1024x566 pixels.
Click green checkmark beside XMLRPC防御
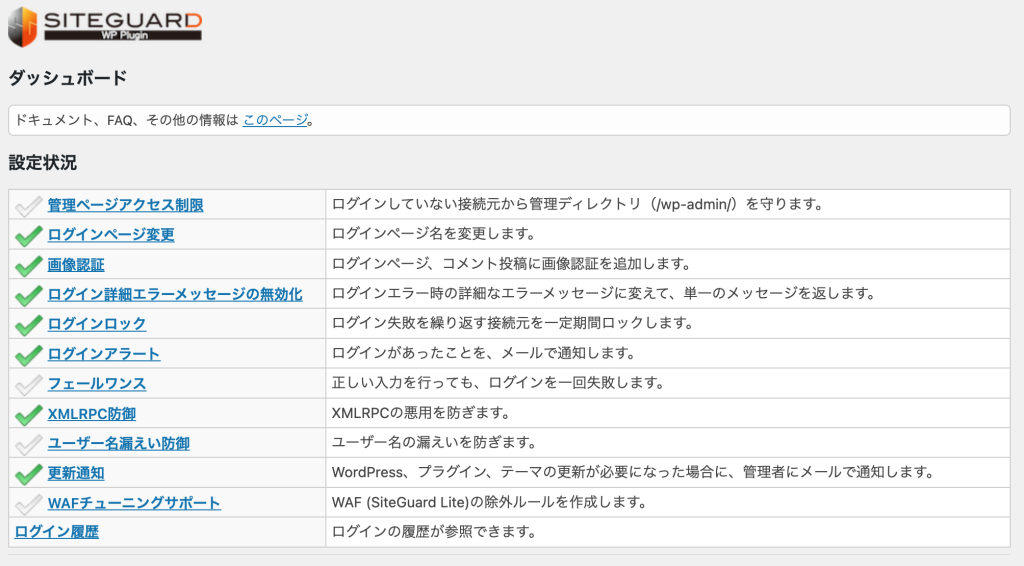28,414
